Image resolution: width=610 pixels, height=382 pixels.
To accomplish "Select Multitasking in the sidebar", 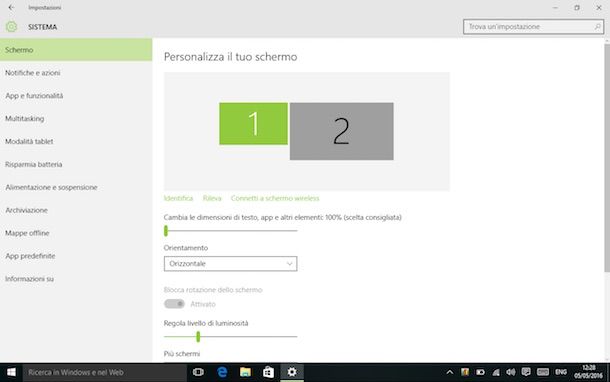I will (x=76, y=119).
